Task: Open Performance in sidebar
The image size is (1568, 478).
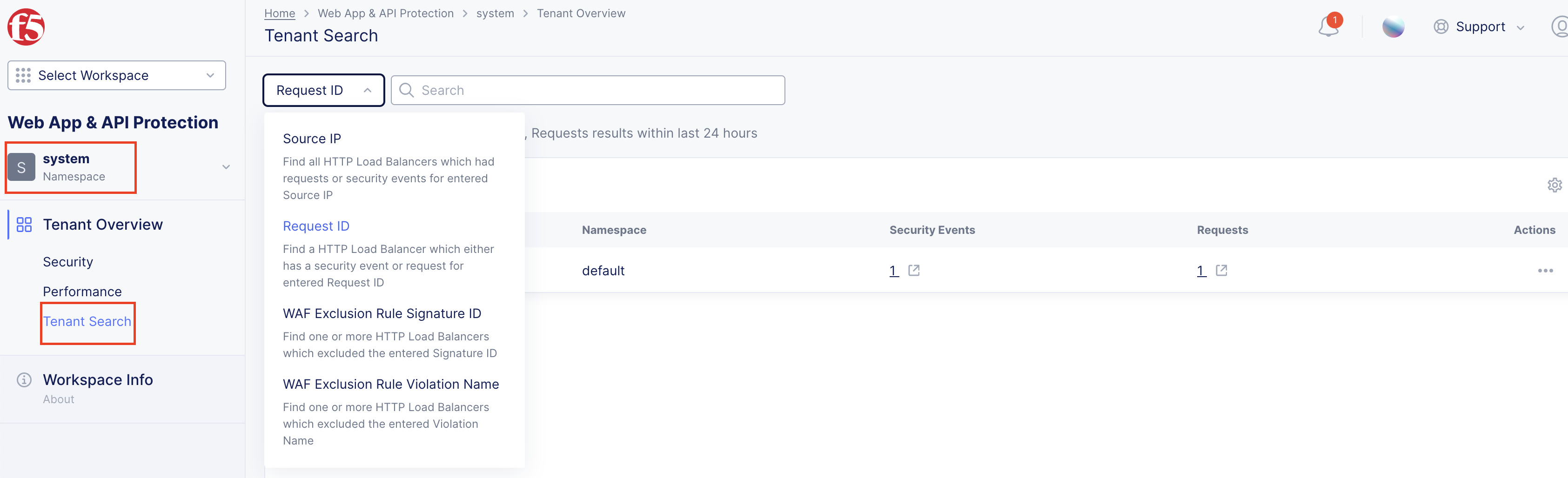Action: click(82, 292)
